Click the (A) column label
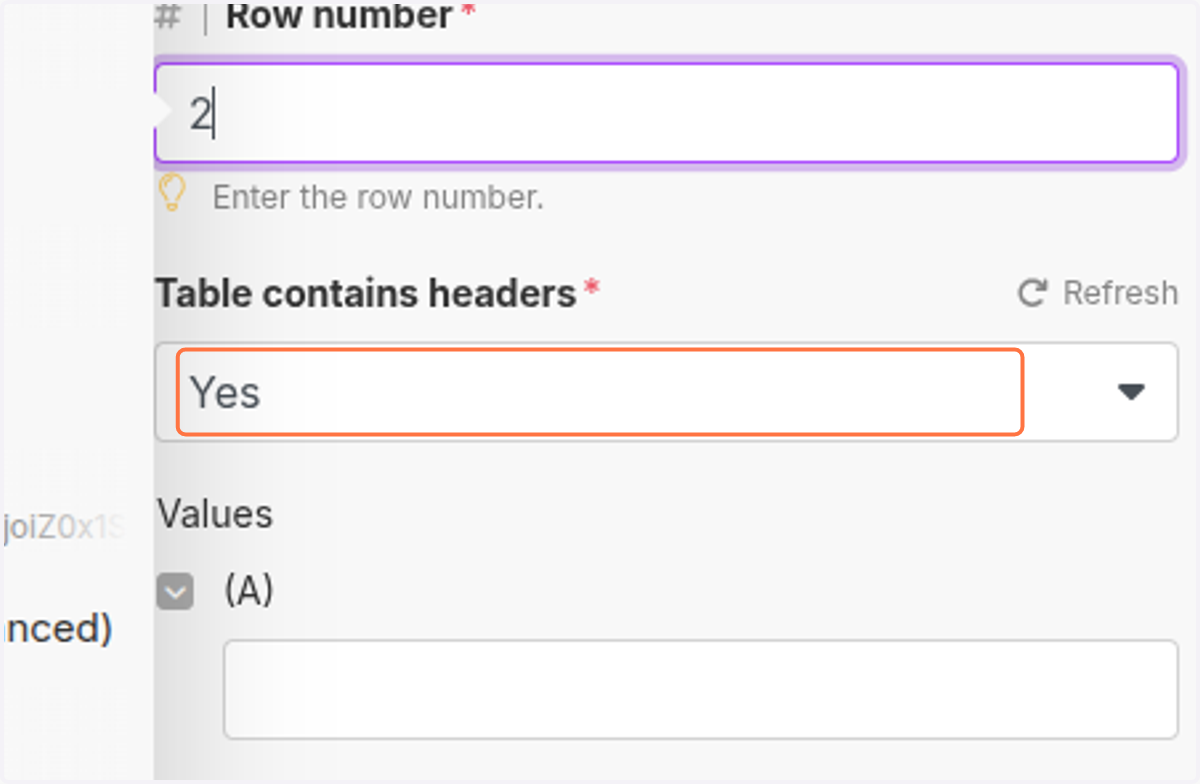The height and width of the screenshot is (784, 1200). pos(249,591)
